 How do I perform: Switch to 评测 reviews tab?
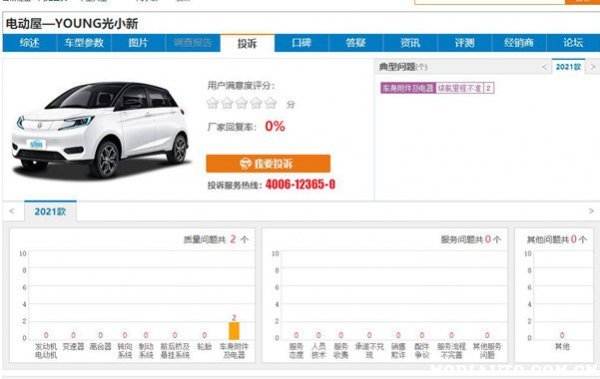pyautogui.click(x=465, y=43)
